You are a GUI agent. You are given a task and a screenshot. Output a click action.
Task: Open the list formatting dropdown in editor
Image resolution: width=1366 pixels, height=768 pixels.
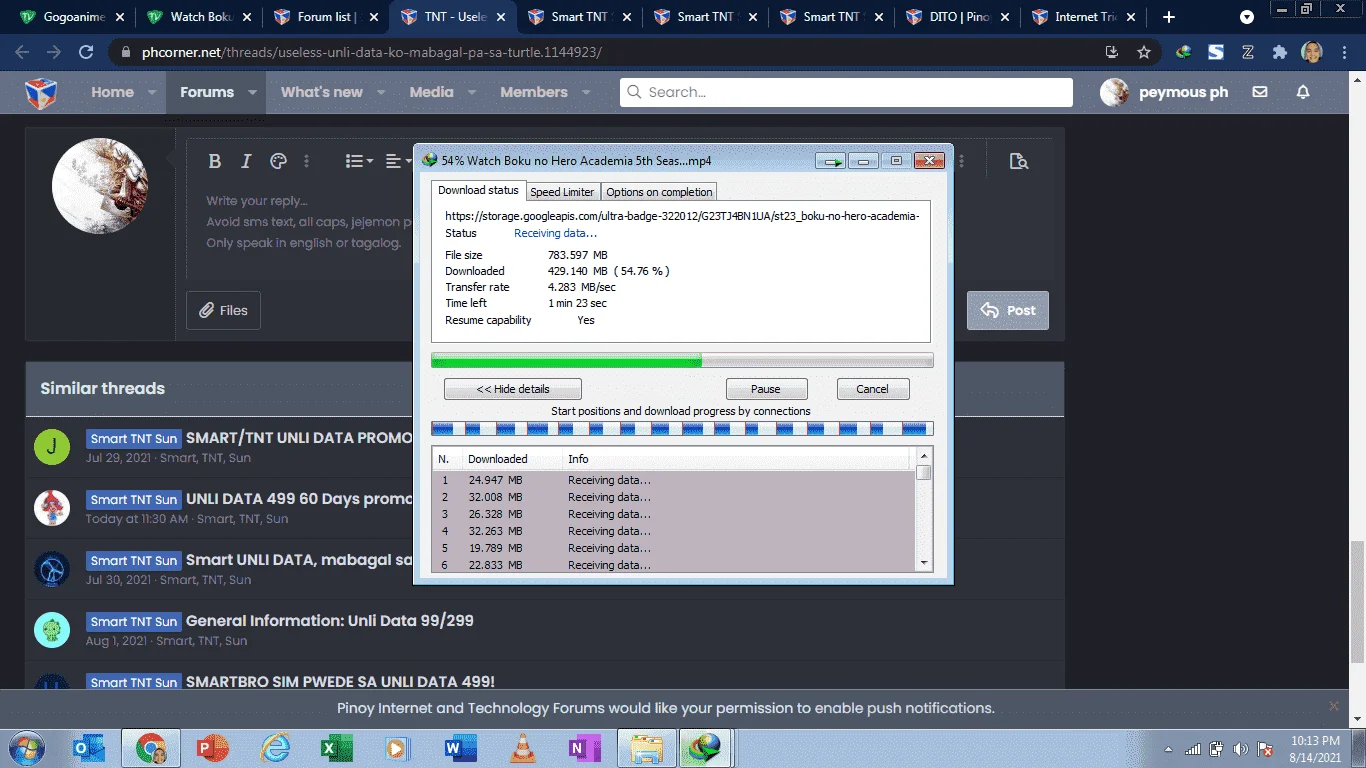click(359, 161)
